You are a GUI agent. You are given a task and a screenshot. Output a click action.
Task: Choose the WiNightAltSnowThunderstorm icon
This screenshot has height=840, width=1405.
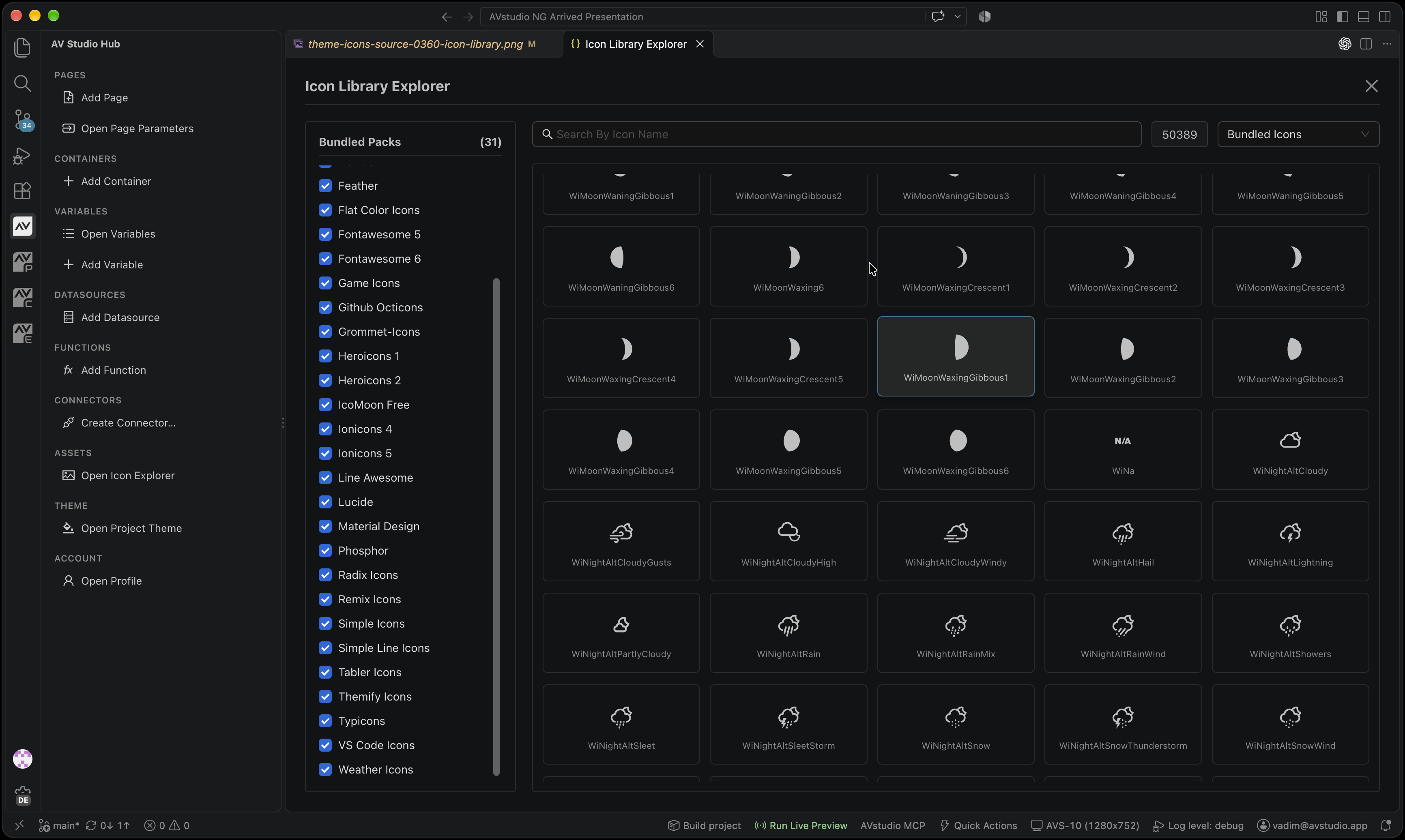click(x=1122, y=724)
